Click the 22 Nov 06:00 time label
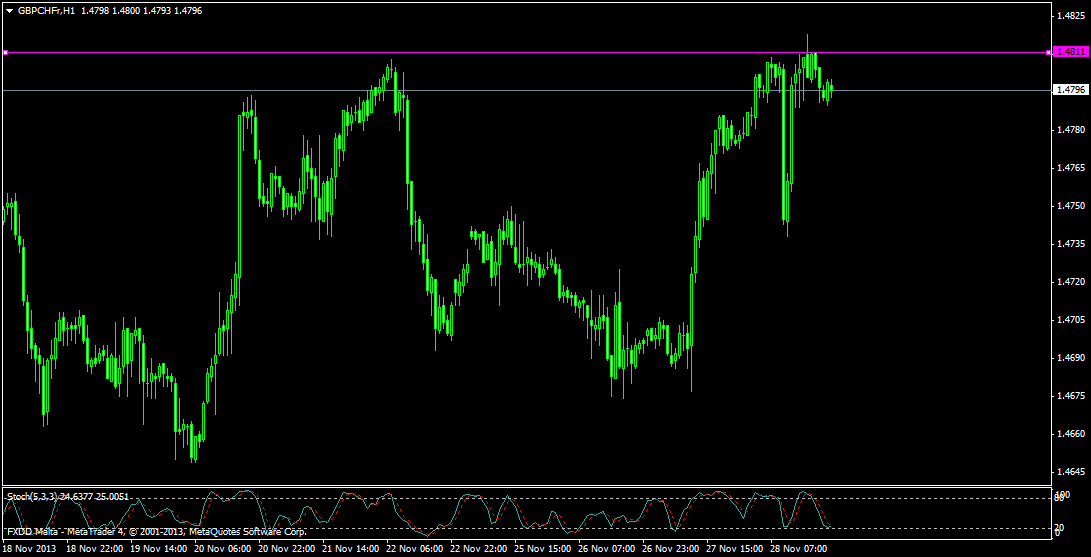The width and height of the screenshot is (1091, 557). [x=415, y=549]
